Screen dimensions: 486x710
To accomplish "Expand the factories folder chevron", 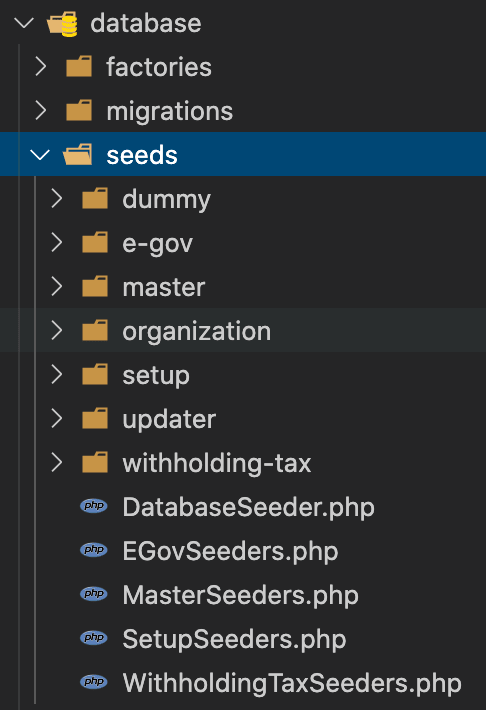I will click(41, 67).
